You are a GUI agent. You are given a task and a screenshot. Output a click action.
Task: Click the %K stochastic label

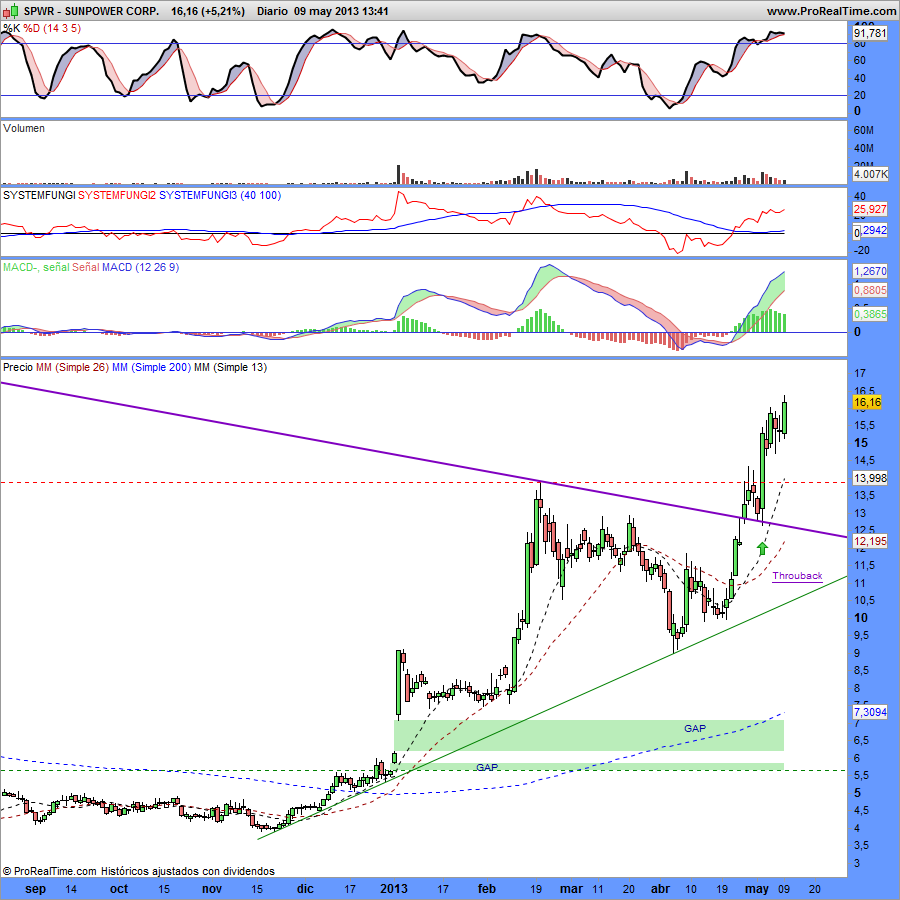(11, 28)
